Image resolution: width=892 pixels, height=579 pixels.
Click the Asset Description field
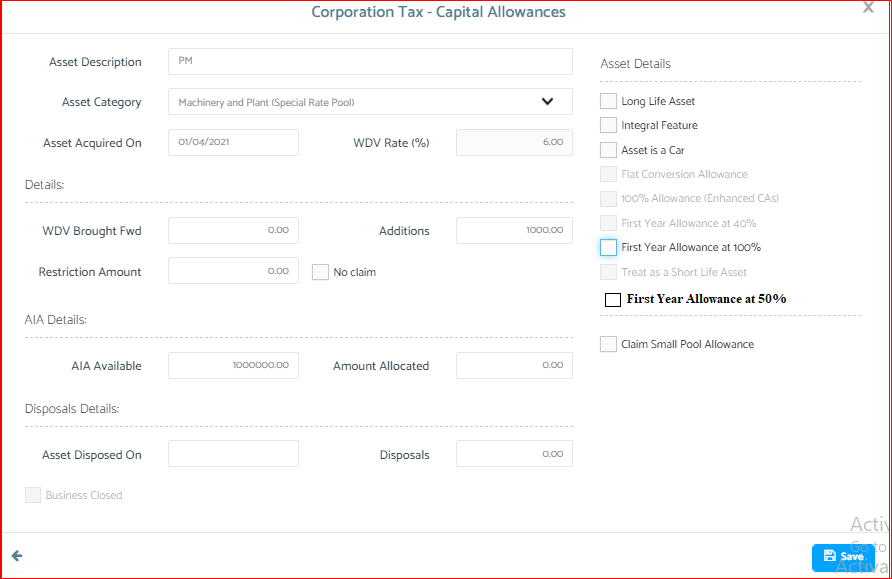point(370,61)
